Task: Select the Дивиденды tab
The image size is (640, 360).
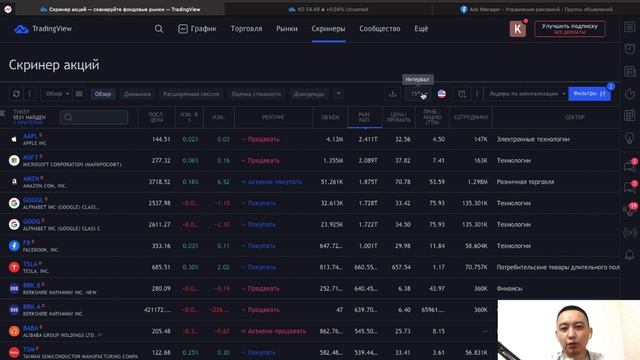Action: (309, 94)
